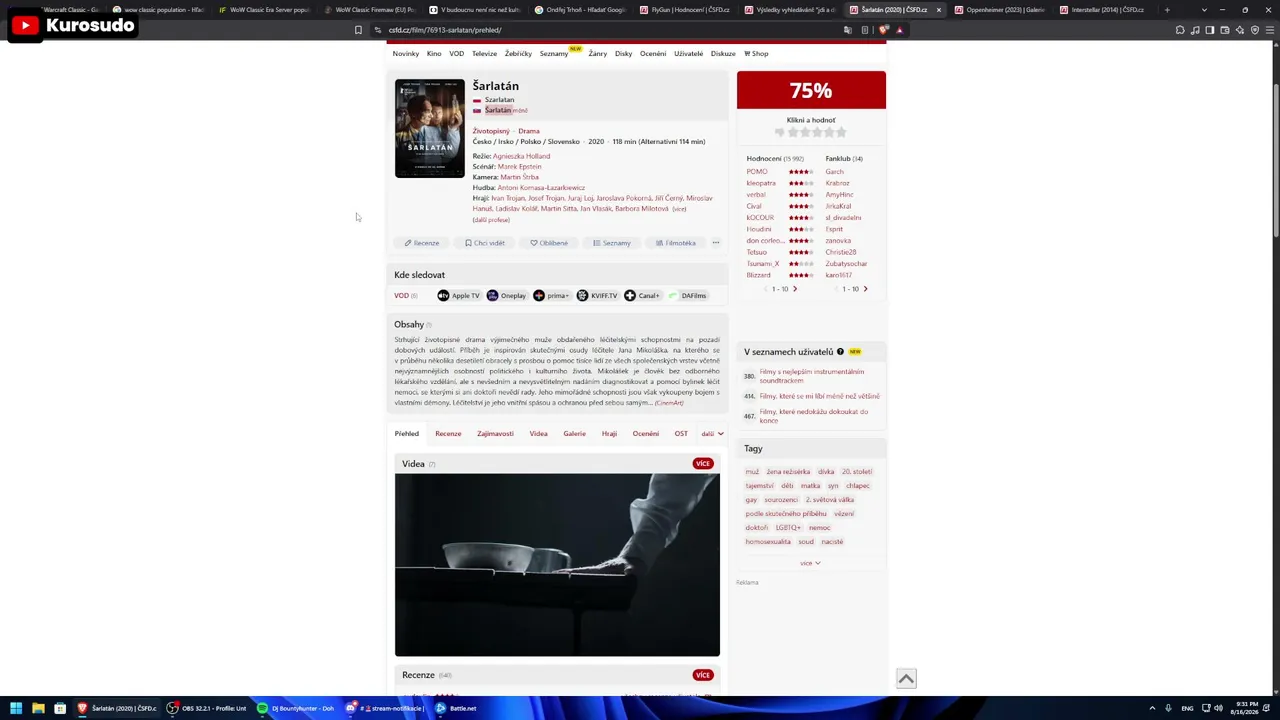The image size is (1280, 720).
Task: Expand (další profese) crew list
Action: click(x=491, y=220)
